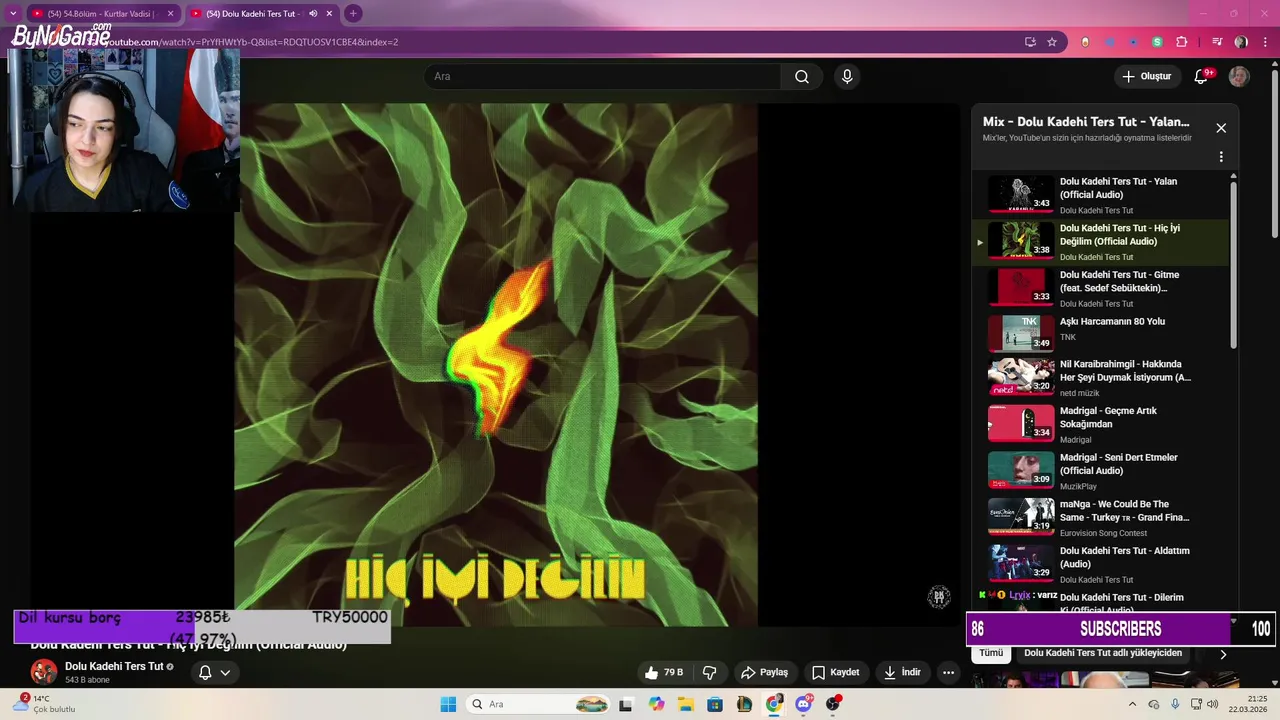Mute the playing tab via speaker icon
The width and height of the screenshot is (1280, 720).
pyautogui.click(x=313, y=14)
